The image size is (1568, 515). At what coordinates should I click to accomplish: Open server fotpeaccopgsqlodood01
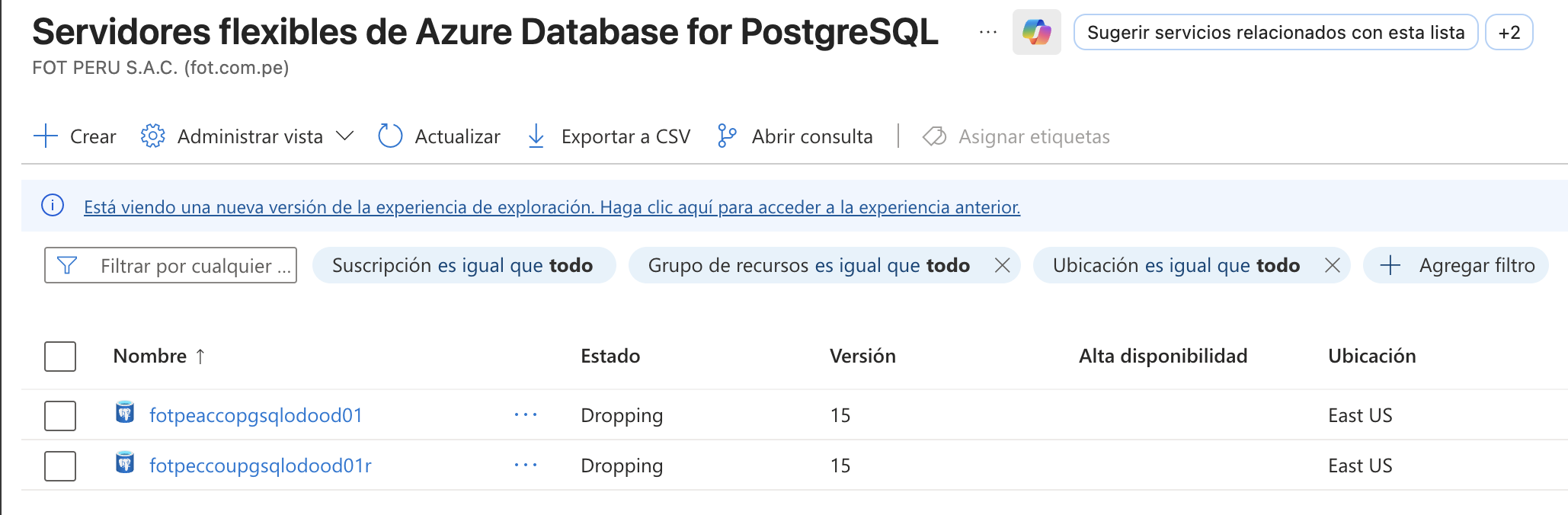coord(256,415)
